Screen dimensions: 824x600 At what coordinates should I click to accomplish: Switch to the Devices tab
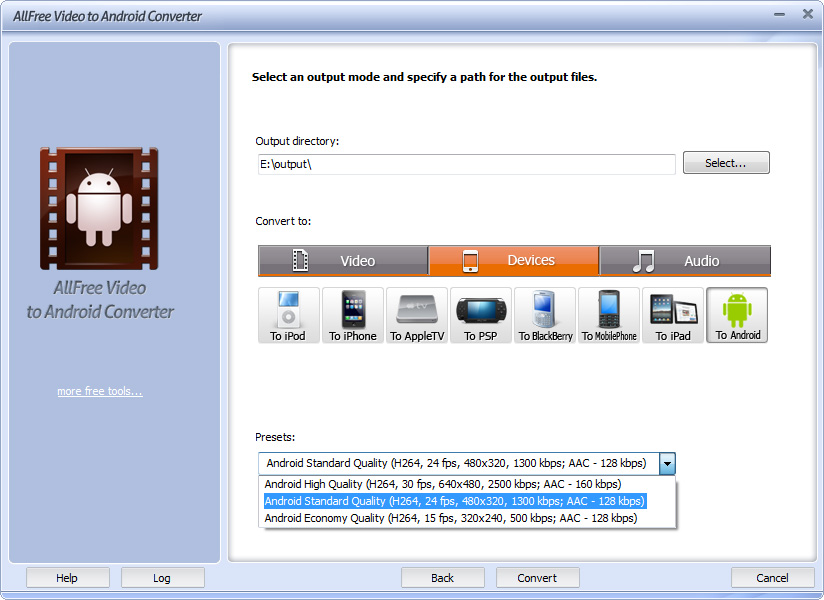[x=514, y=261]
